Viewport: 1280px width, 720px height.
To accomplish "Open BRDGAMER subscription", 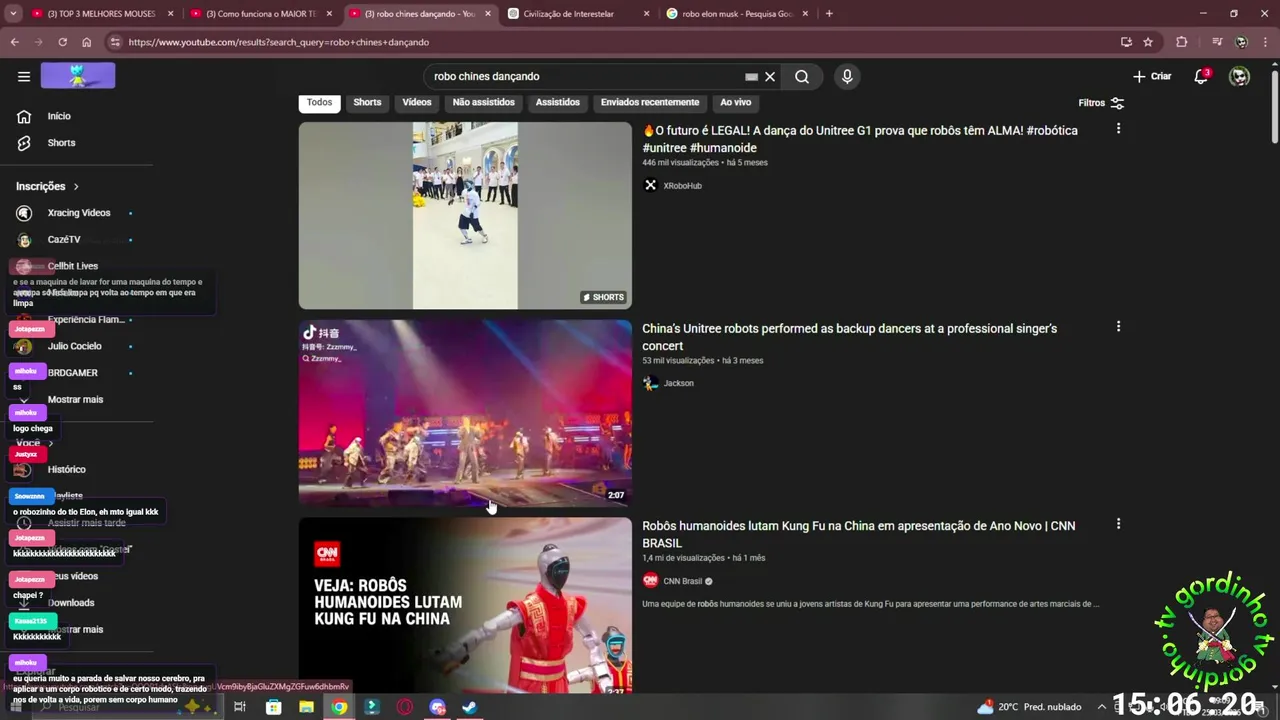I will (75, 373).
